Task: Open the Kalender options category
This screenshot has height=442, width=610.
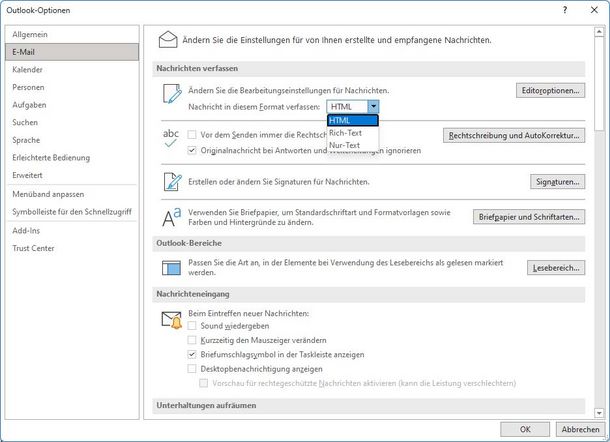Action: click(x=72, y=70)
